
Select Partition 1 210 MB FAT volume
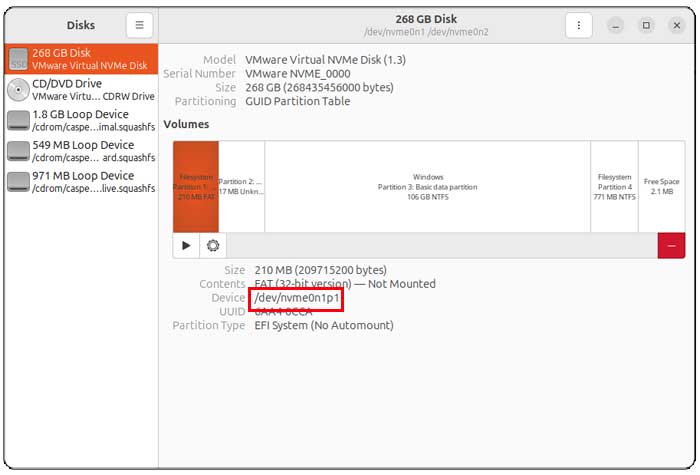point(196,187)
